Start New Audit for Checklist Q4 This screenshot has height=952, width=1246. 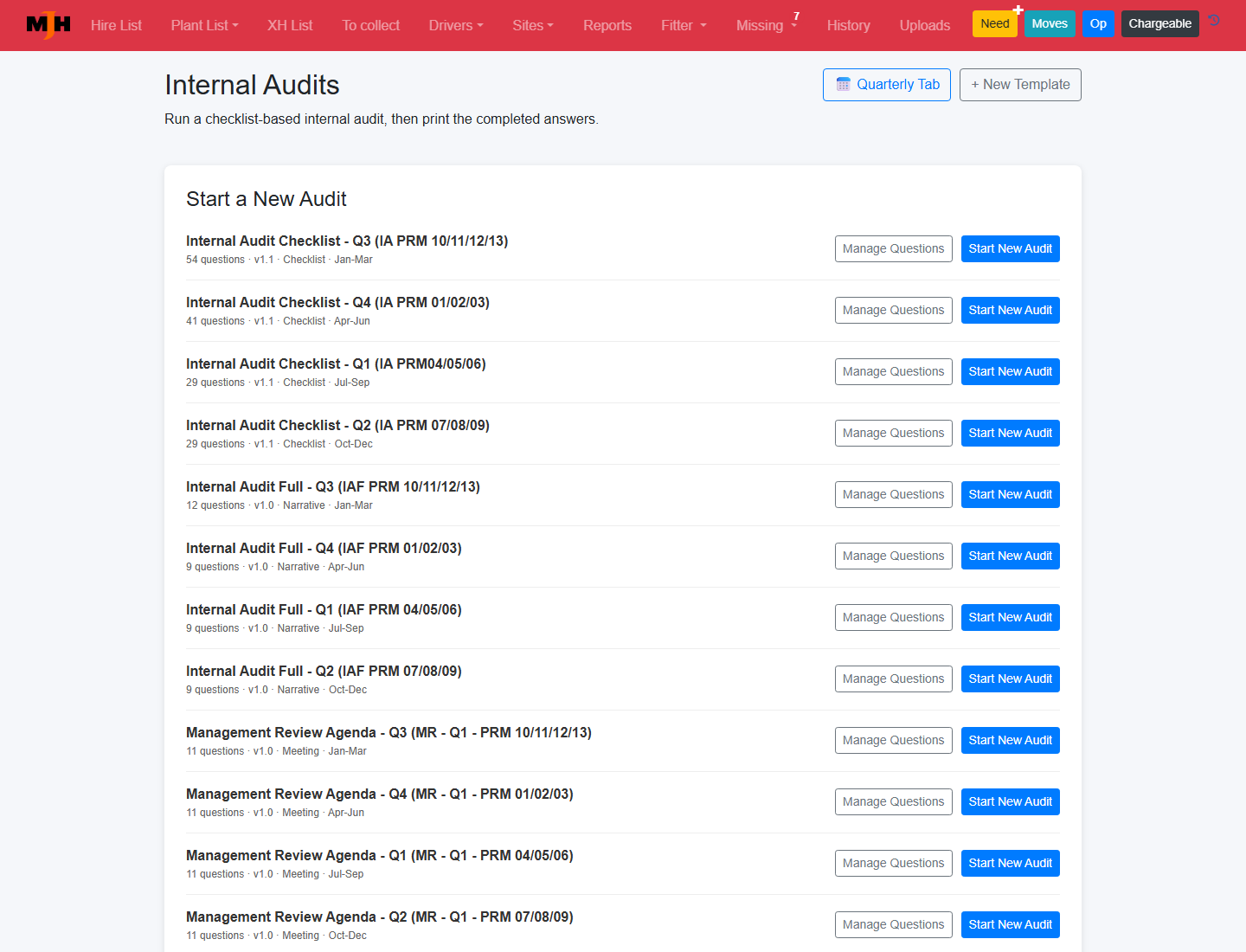(x=1010, y=310)
